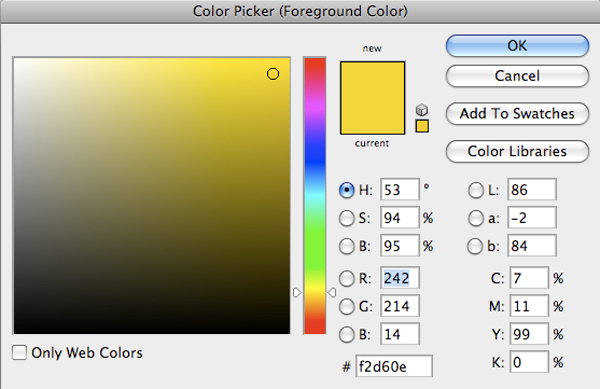Select the HSB brightness B radio button
This screenshot has height=389, width=600.
[347, 246]
